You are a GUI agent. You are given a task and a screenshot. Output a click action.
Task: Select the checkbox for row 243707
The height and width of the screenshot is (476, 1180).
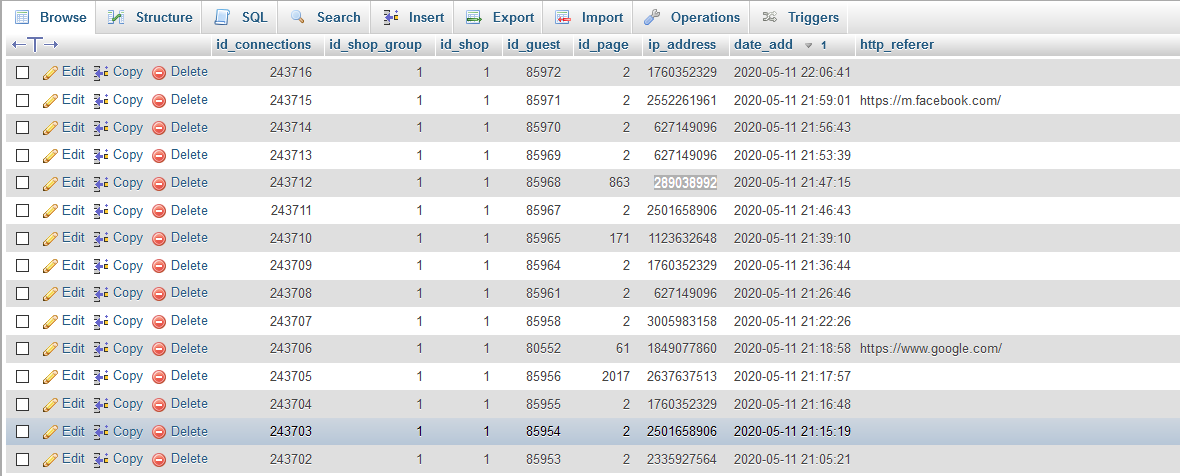point(23,321)
